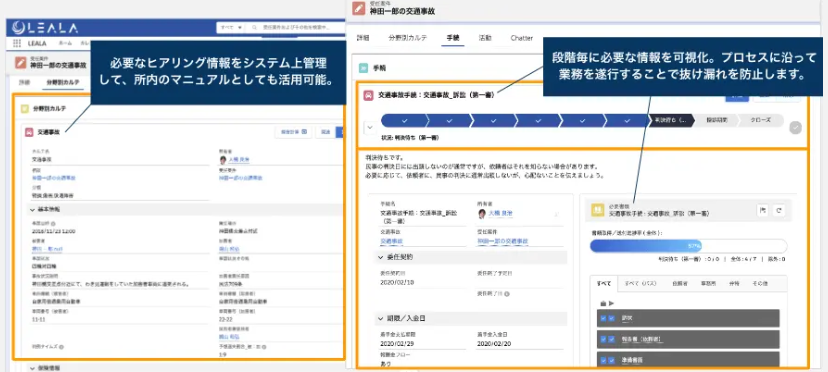The width and height of the screenshot is (828, 372).
Task: Select 詳細 tab in right window
Action: (363, 38)
